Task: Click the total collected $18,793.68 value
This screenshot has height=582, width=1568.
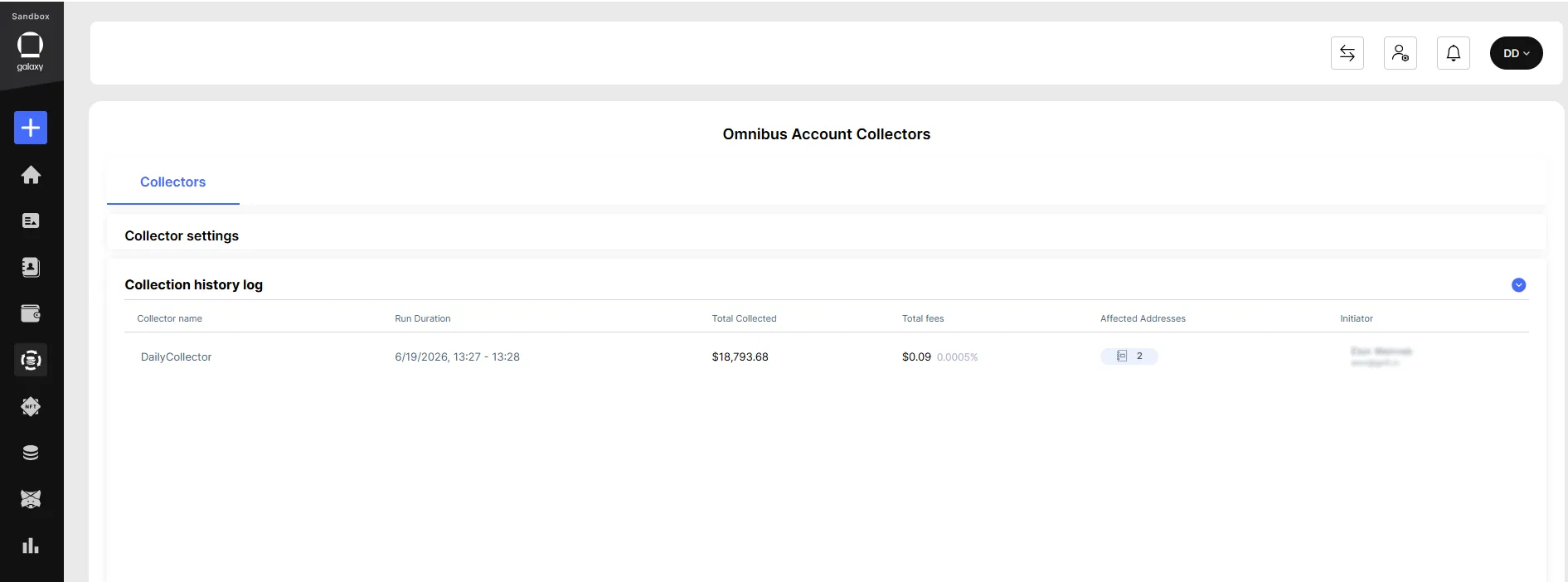Action: [x=740, y=357]
